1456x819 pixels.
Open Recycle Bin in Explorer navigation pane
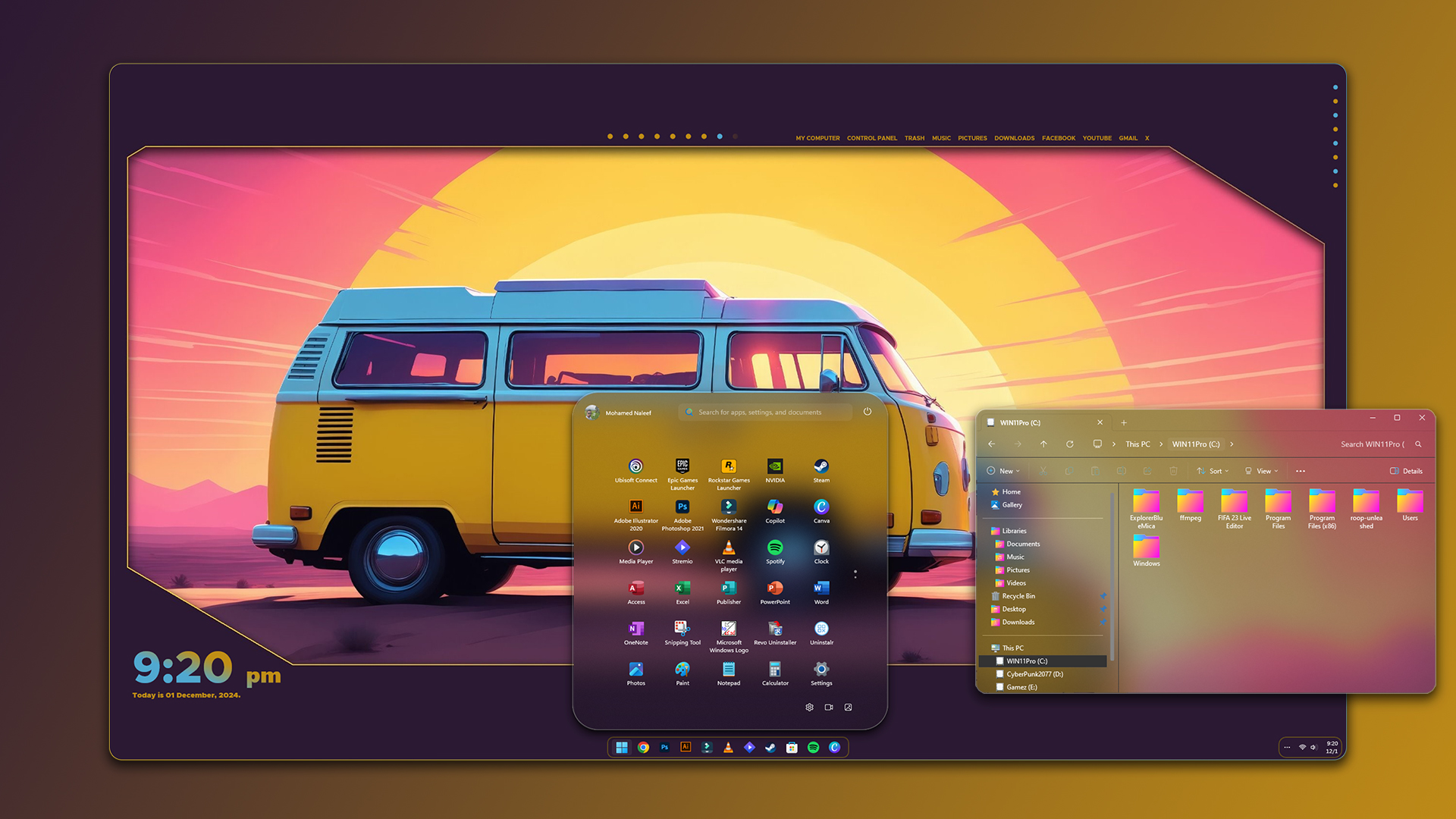click(x=1013, y=596)
